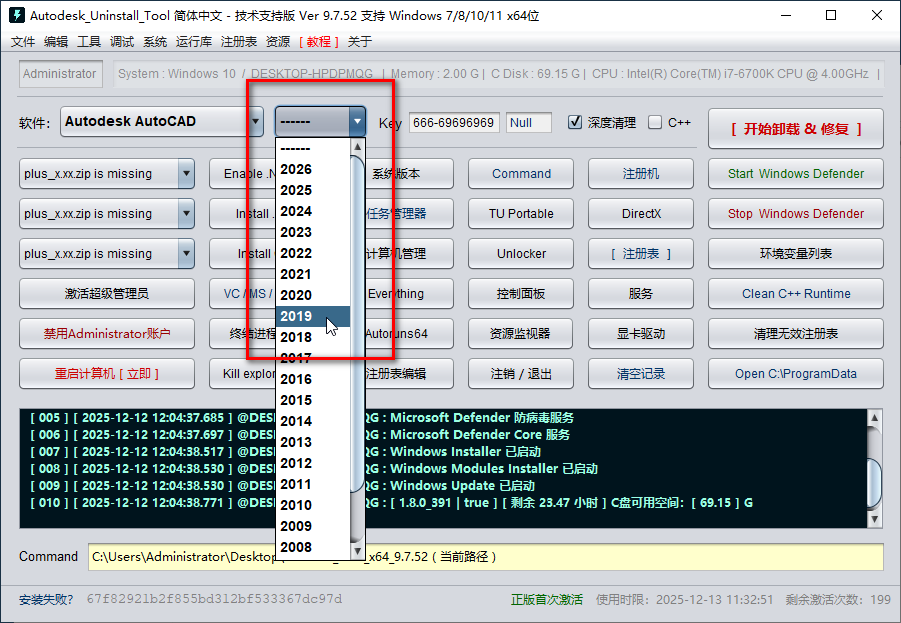The height and width of the screenshot is (623, 901).
Task: Click the log panel scroll-down arrow
Action: point(874,519)
